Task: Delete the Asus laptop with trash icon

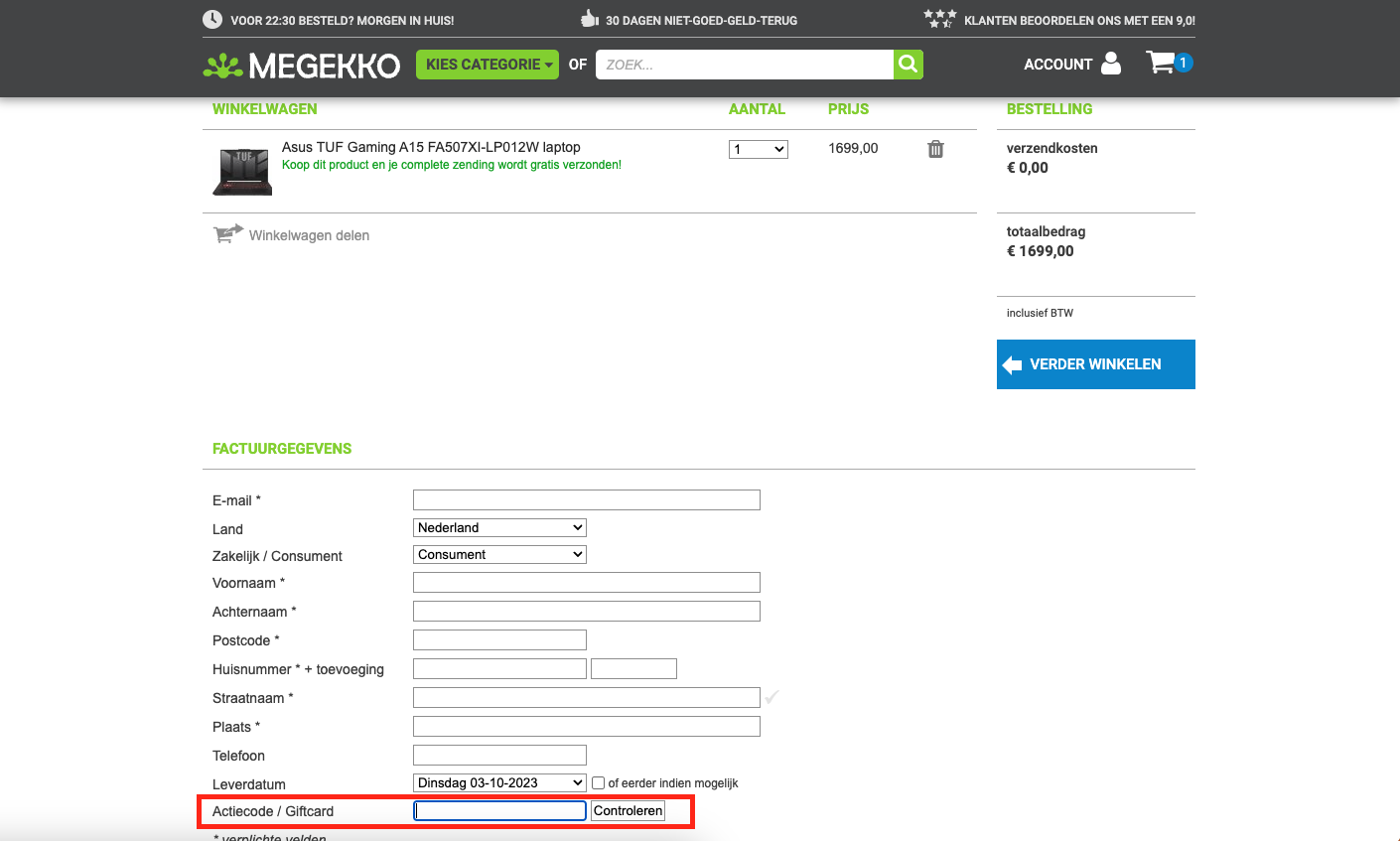Action: [x=935, y=149]
